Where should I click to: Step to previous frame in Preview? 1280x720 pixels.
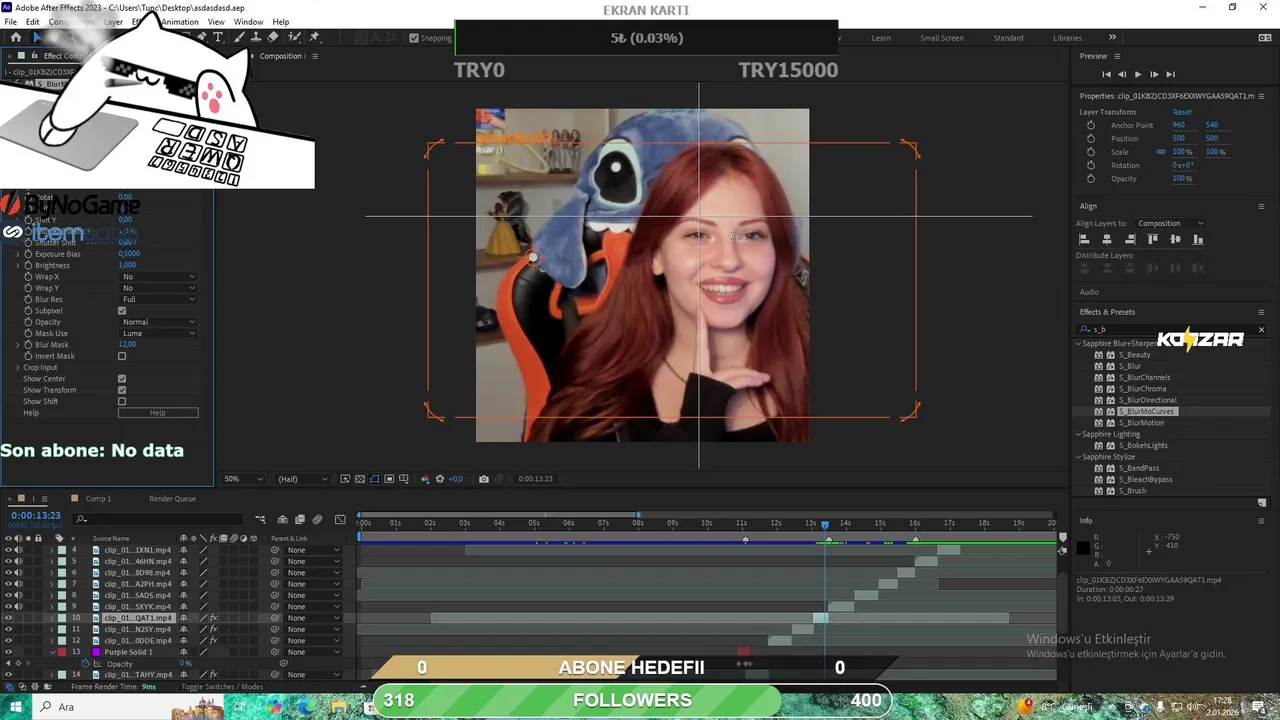[1121, 74]
